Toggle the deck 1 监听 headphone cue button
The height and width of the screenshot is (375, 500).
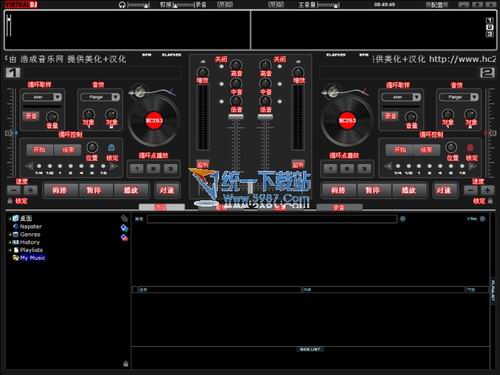[203, 164]
